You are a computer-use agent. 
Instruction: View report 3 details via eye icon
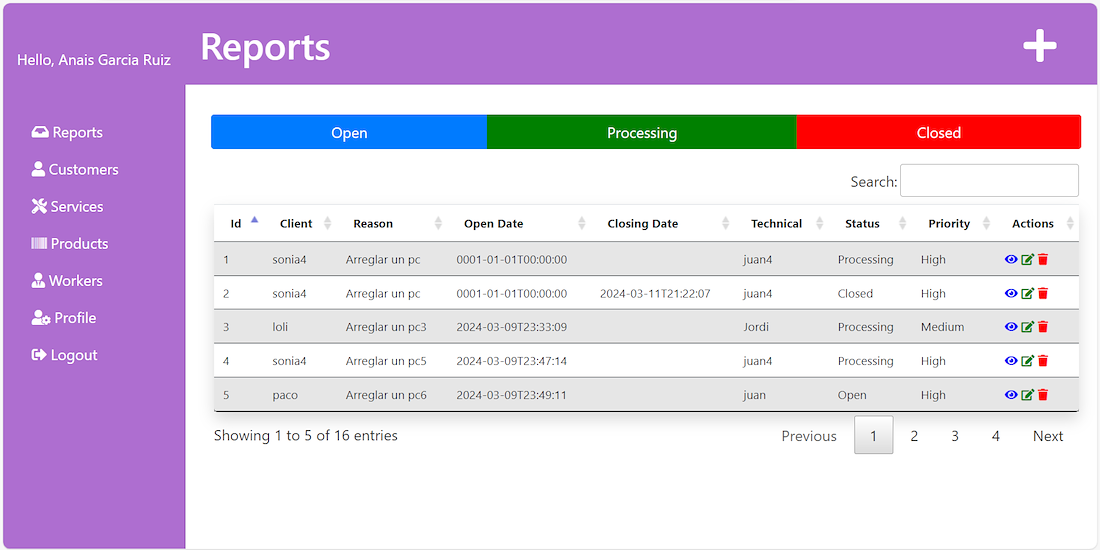coord(1011,327)
